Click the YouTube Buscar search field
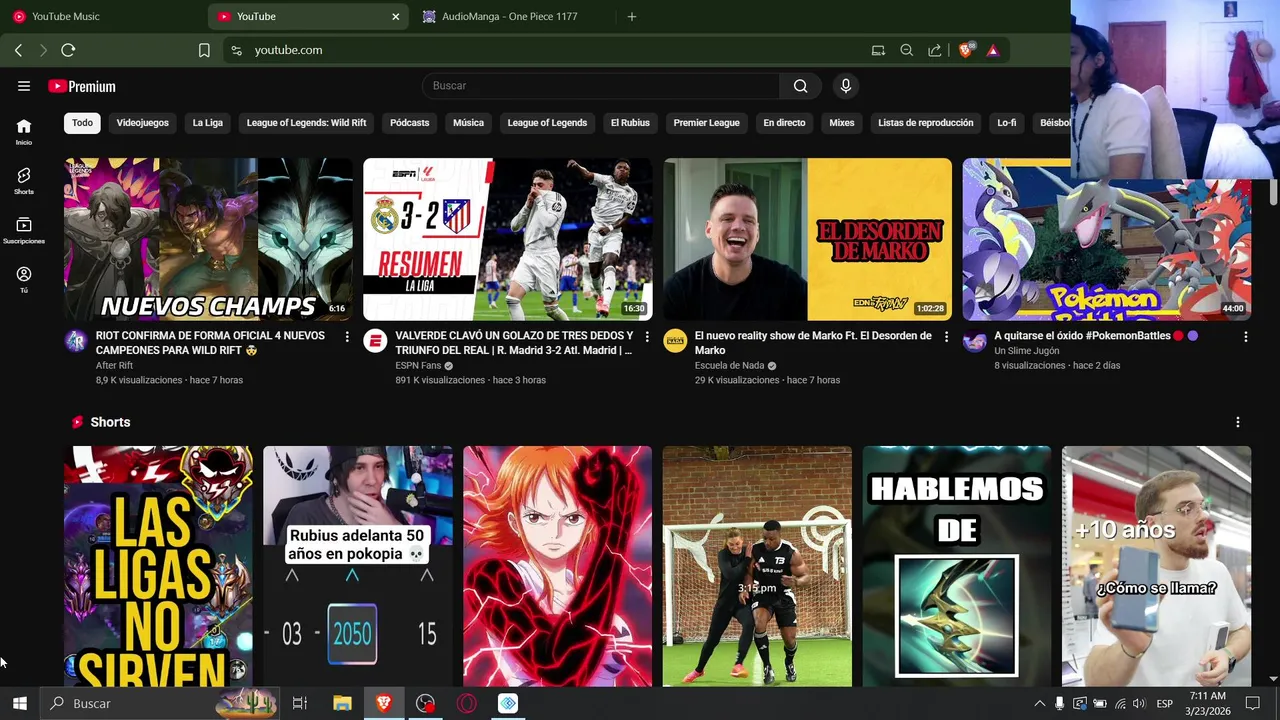The height and width of the screenshot is (720, 1280). point(601,86)
